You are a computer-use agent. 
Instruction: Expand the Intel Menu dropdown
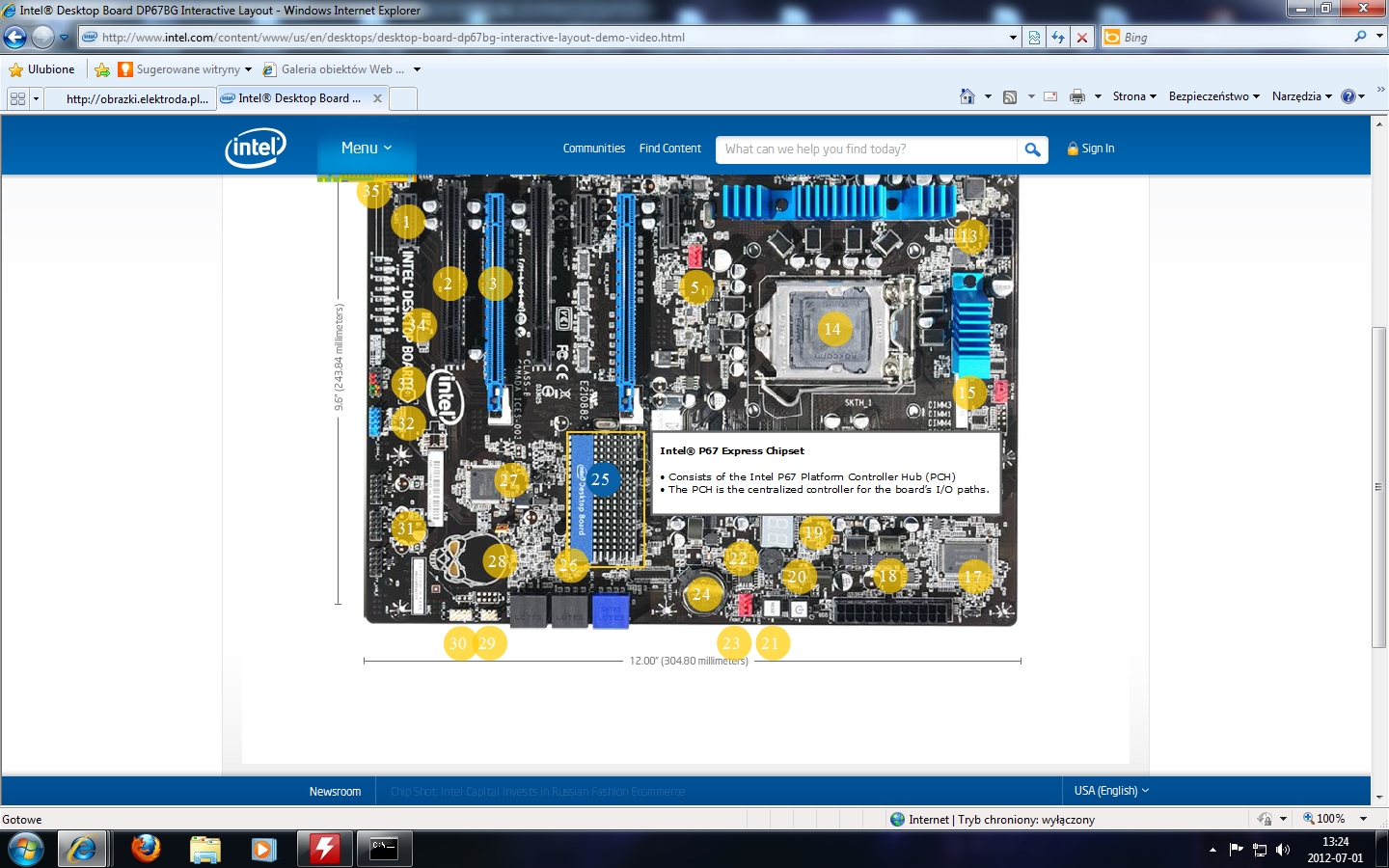(x=367, y=149)
